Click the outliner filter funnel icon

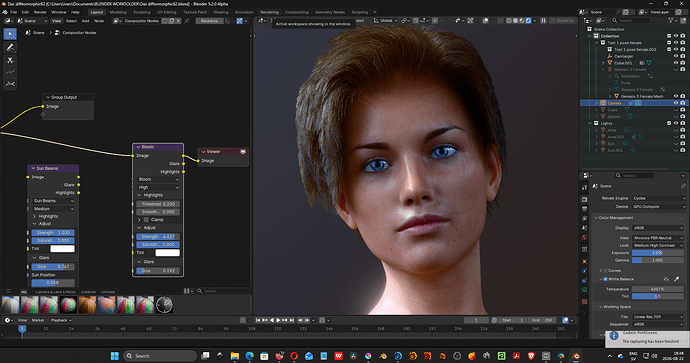pos(671,21)
